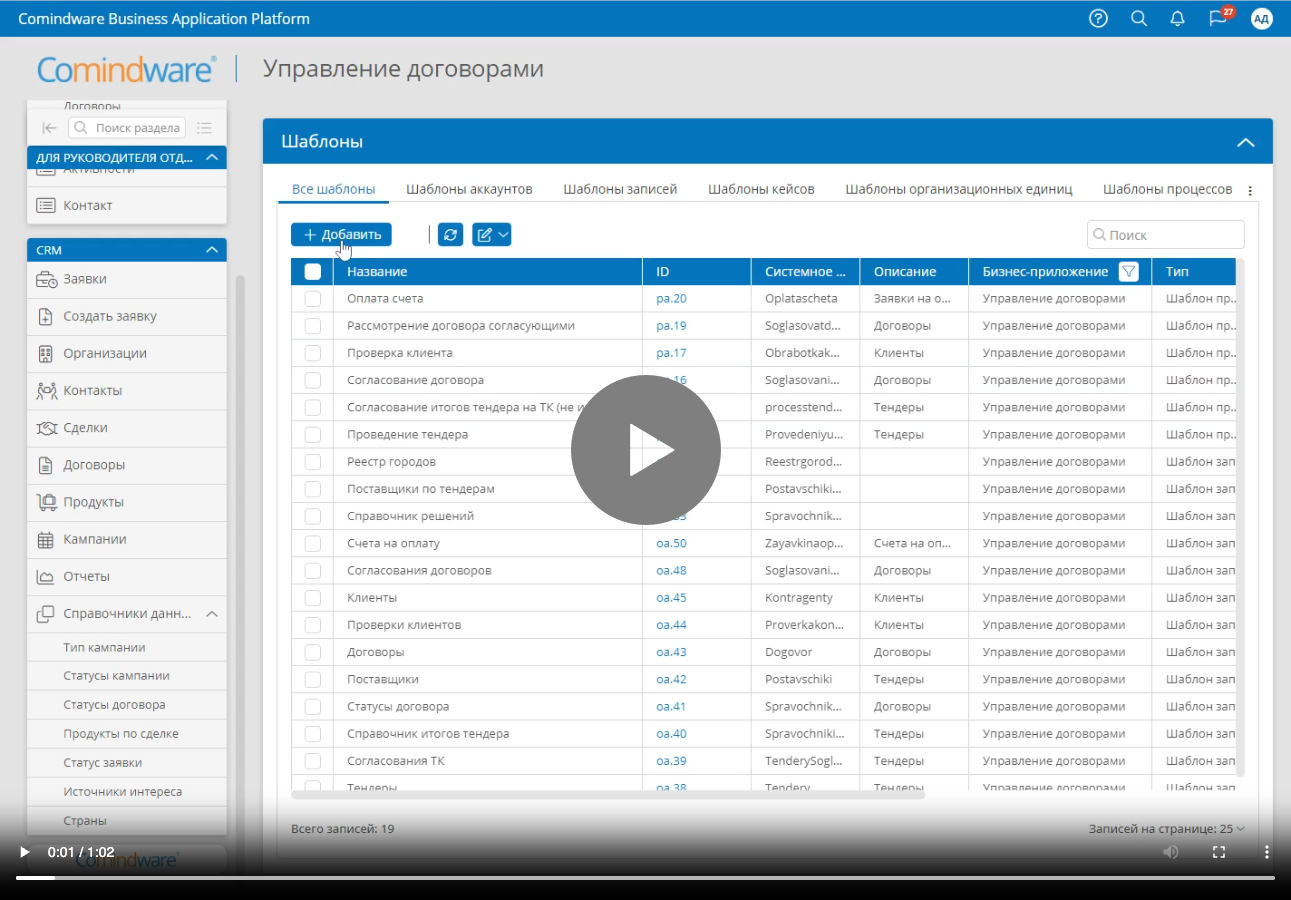Open the Контакты people icon
The height and width of the screenshot is (900, 1291).
point(46,390)
